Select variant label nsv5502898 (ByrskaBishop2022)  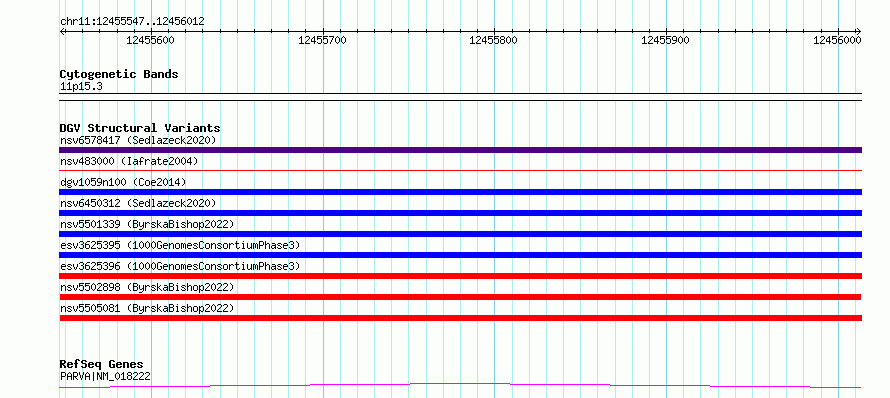click(x=147, y=287)
